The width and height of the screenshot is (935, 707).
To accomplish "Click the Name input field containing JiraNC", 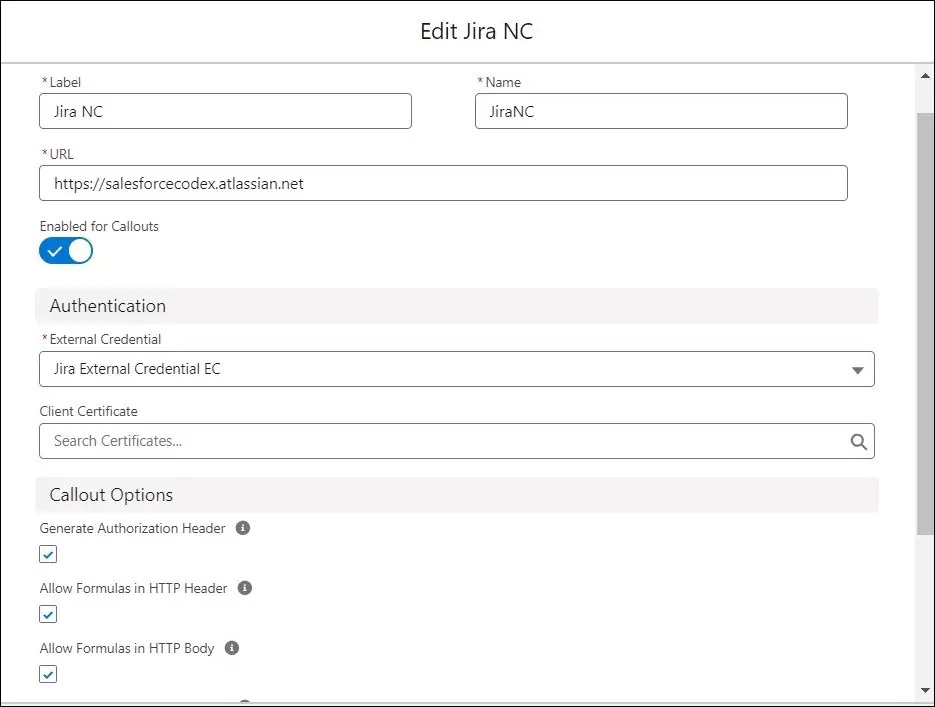I will click(661, 111).
